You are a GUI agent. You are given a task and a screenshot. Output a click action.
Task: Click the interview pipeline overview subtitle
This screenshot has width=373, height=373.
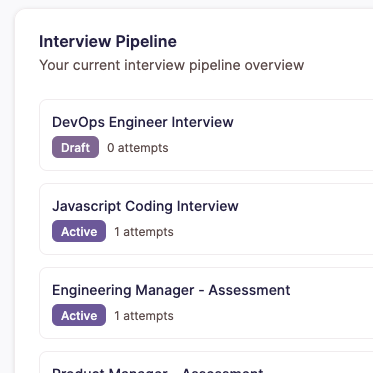point(172,65)
